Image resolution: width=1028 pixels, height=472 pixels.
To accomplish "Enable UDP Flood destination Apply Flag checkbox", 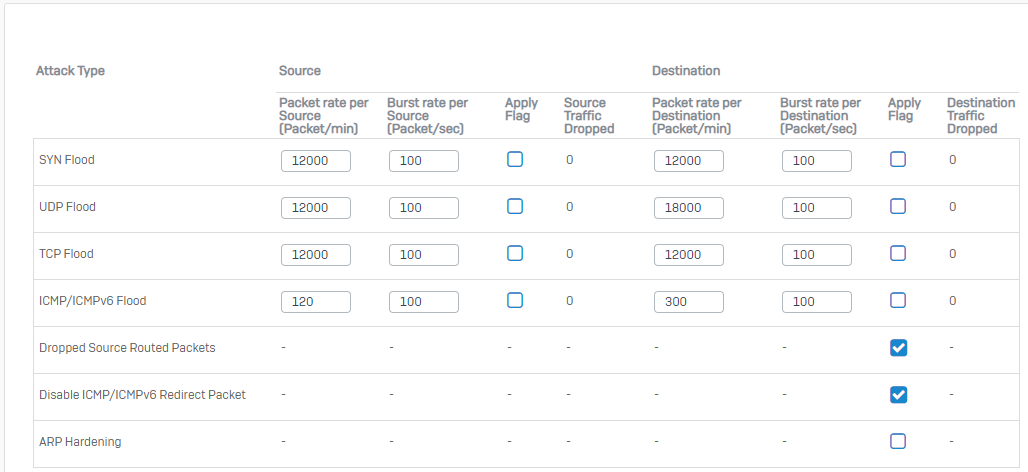I will 898,207.
